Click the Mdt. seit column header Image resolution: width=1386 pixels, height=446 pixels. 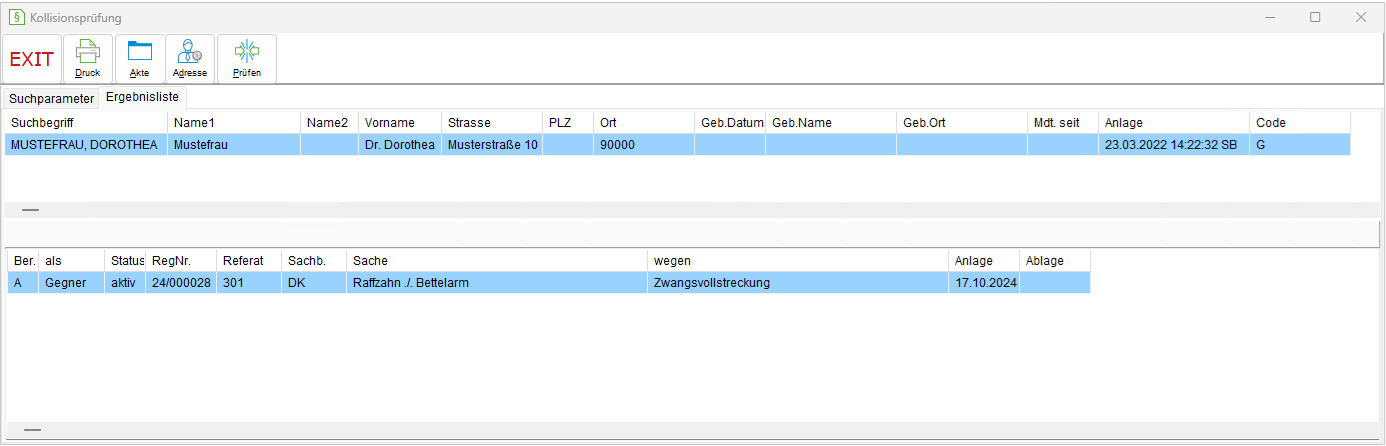[1063, 123]
